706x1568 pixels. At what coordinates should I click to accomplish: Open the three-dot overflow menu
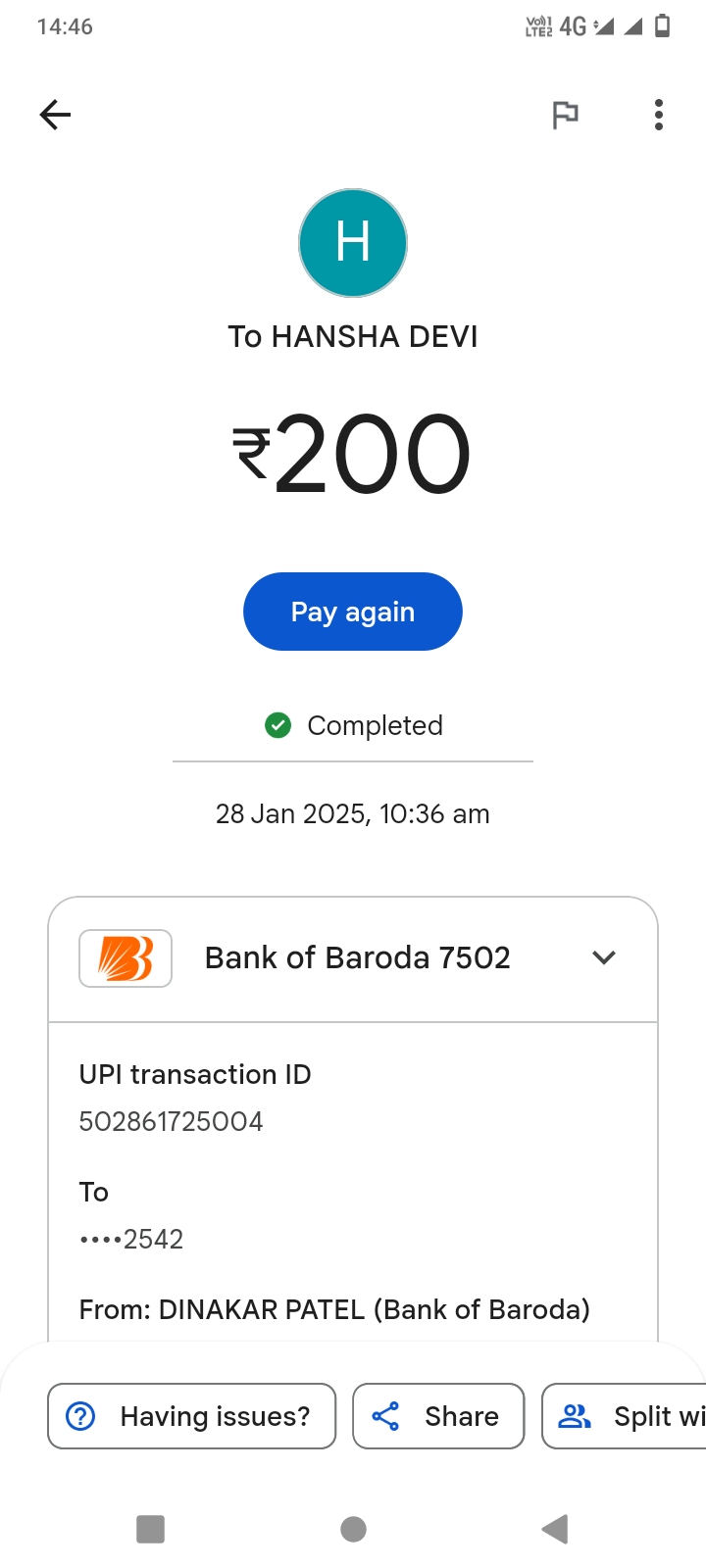[x=659, y=115]
